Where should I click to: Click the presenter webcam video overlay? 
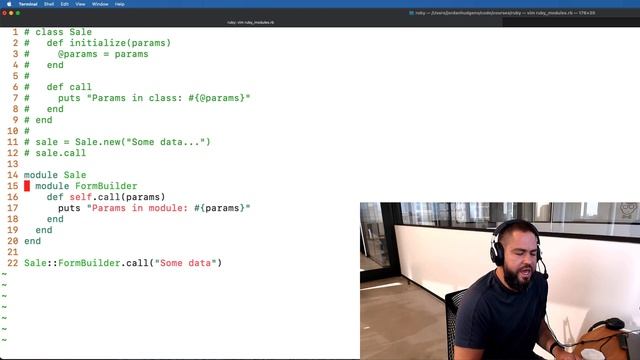(x=500, y=281)
